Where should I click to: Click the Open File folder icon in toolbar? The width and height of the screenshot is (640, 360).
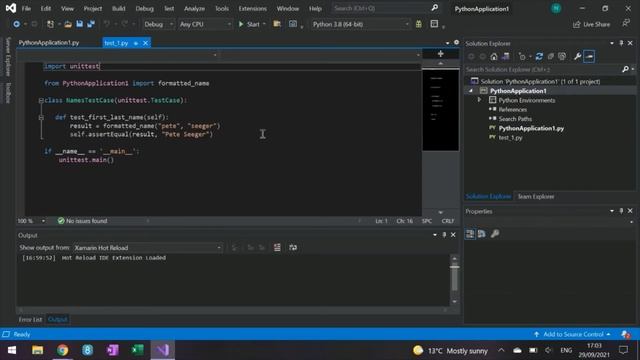pos(68,24)
